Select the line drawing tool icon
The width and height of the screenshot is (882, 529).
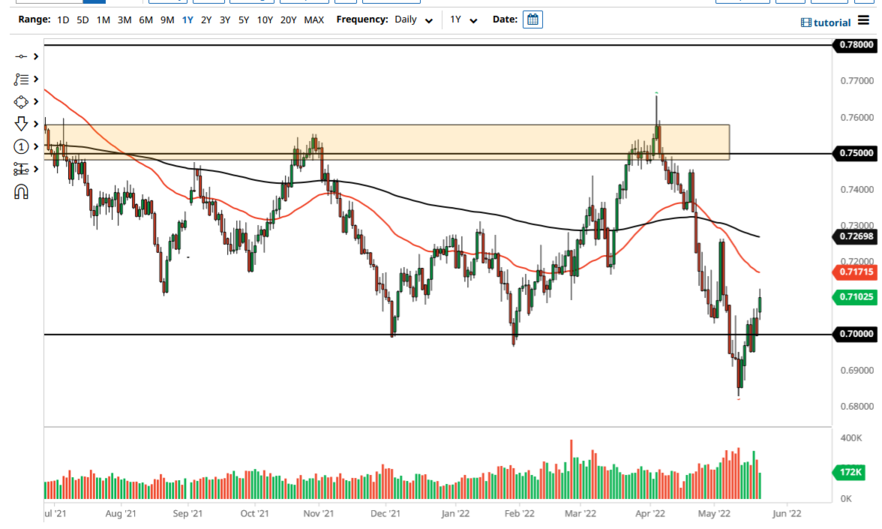coord(21,56)
